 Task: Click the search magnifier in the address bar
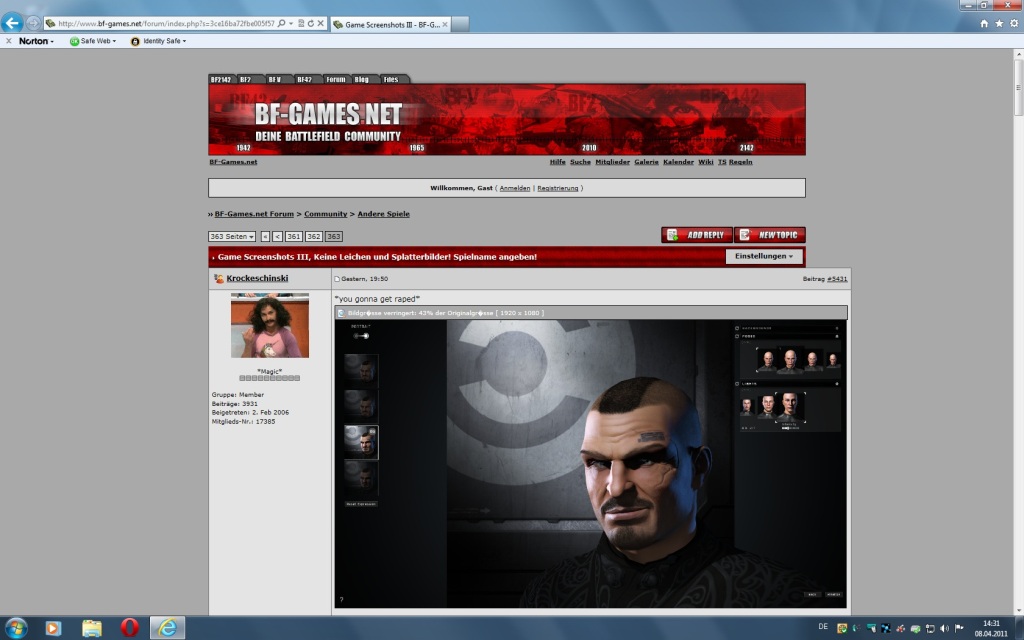click(281, 24)
